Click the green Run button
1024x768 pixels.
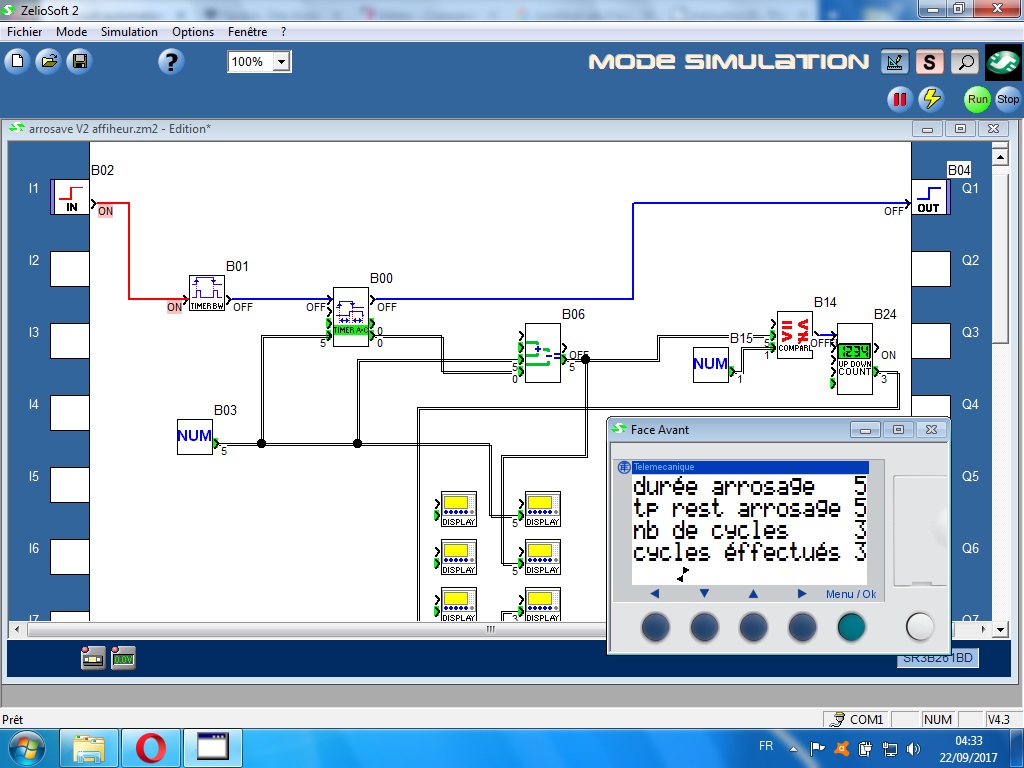[977, 99]
